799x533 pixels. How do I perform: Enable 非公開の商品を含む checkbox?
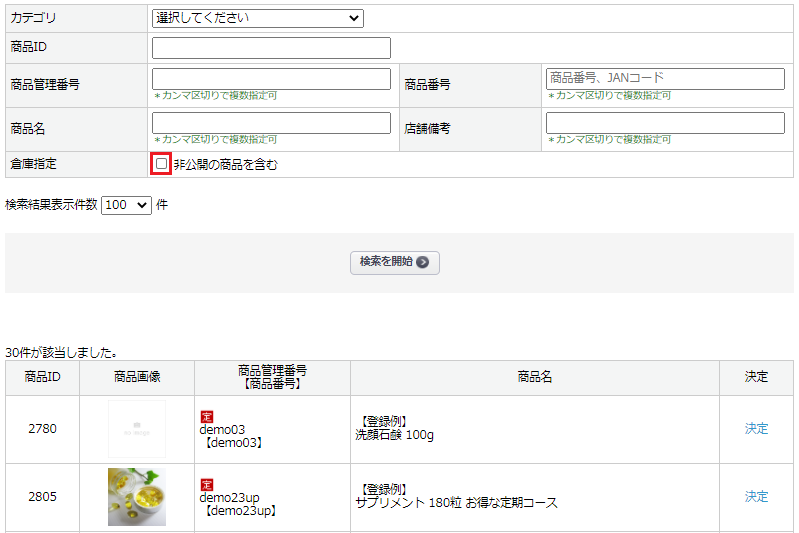[161, 164]
